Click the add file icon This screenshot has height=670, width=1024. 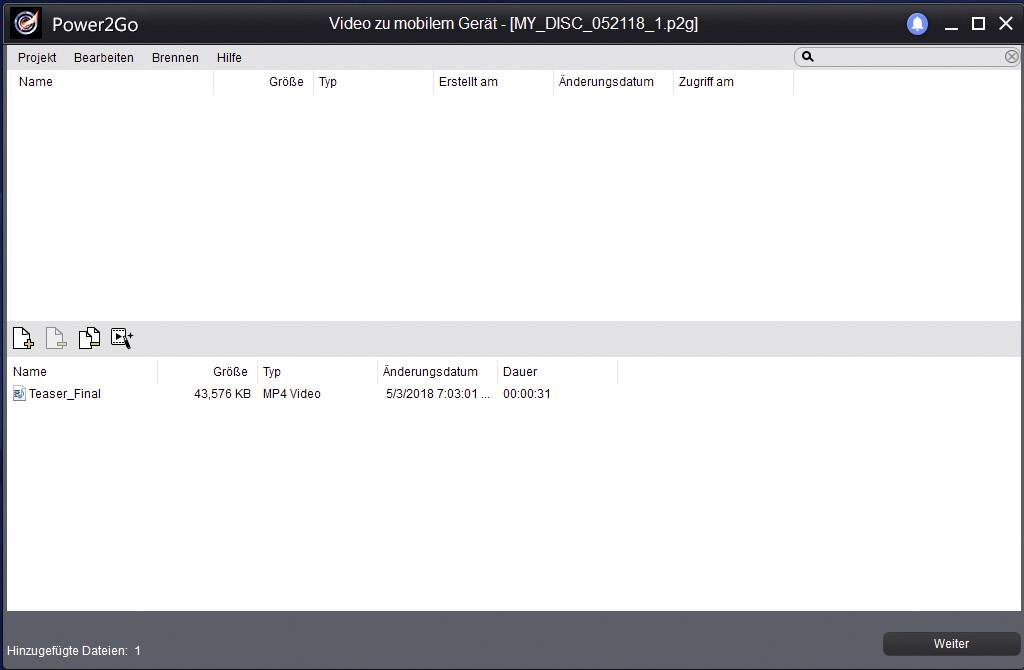click(23, 338)
